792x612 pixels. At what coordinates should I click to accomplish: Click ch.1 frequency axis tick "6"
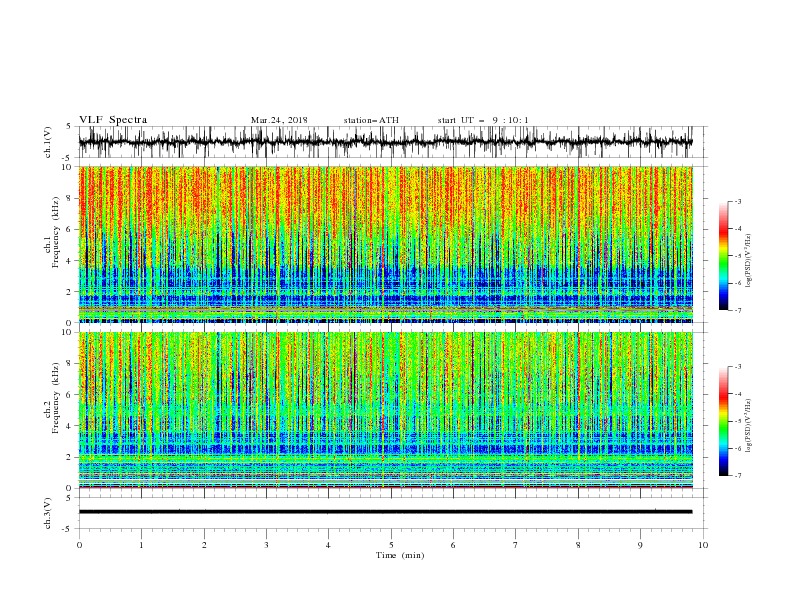[70, 229]
